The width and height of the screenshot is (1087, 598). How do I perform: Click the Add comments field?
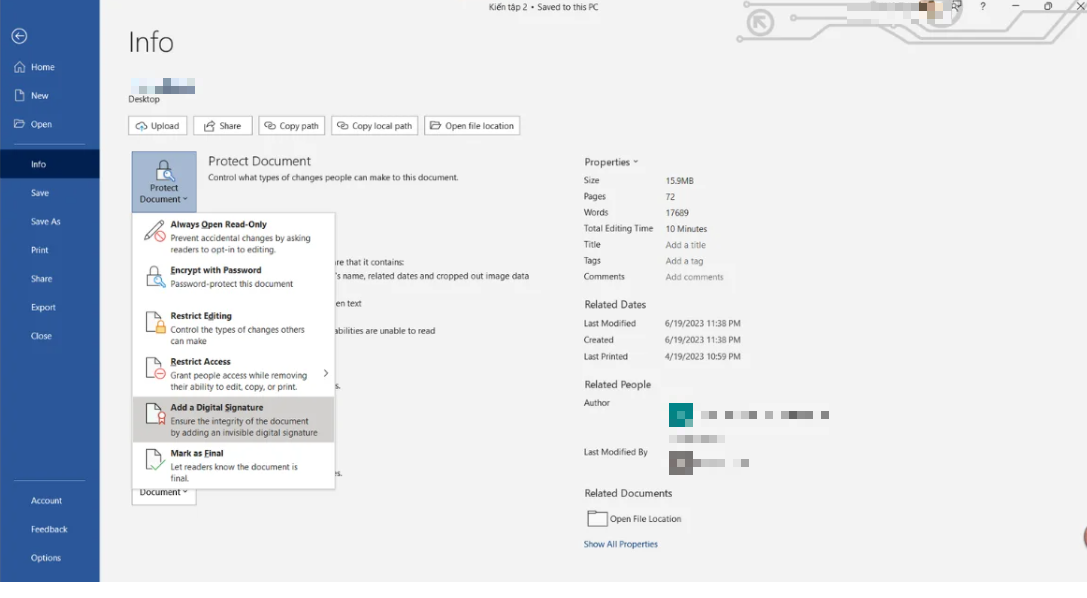694,276
